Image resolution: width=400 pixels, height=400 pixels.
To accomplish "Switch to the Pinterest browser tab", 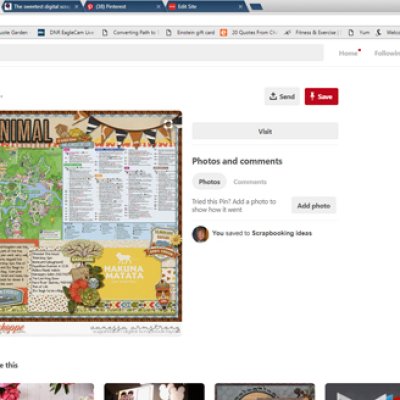I will (x=123, y=6).
